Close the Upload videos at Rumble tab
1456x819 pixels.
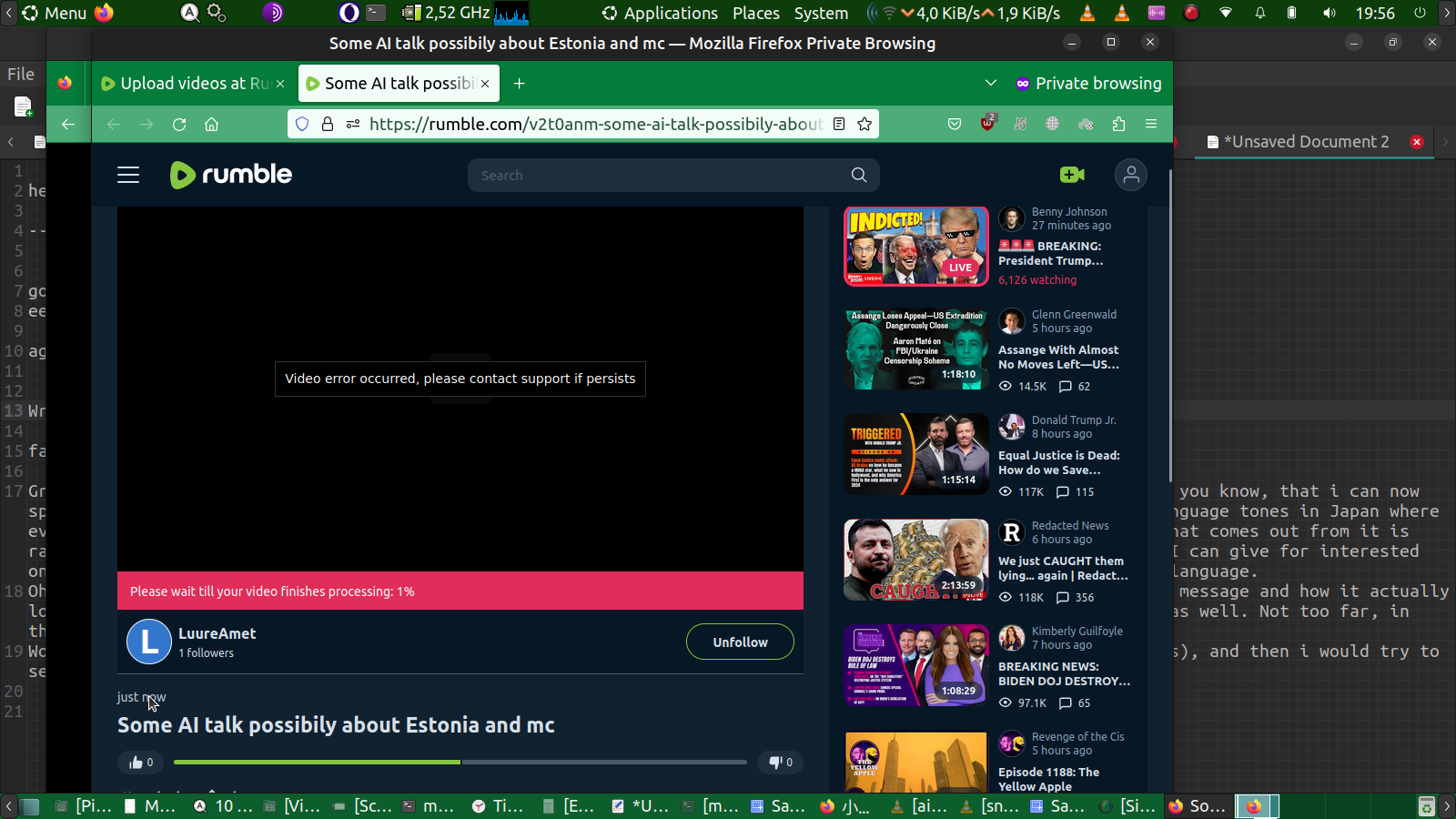[280, 84]
